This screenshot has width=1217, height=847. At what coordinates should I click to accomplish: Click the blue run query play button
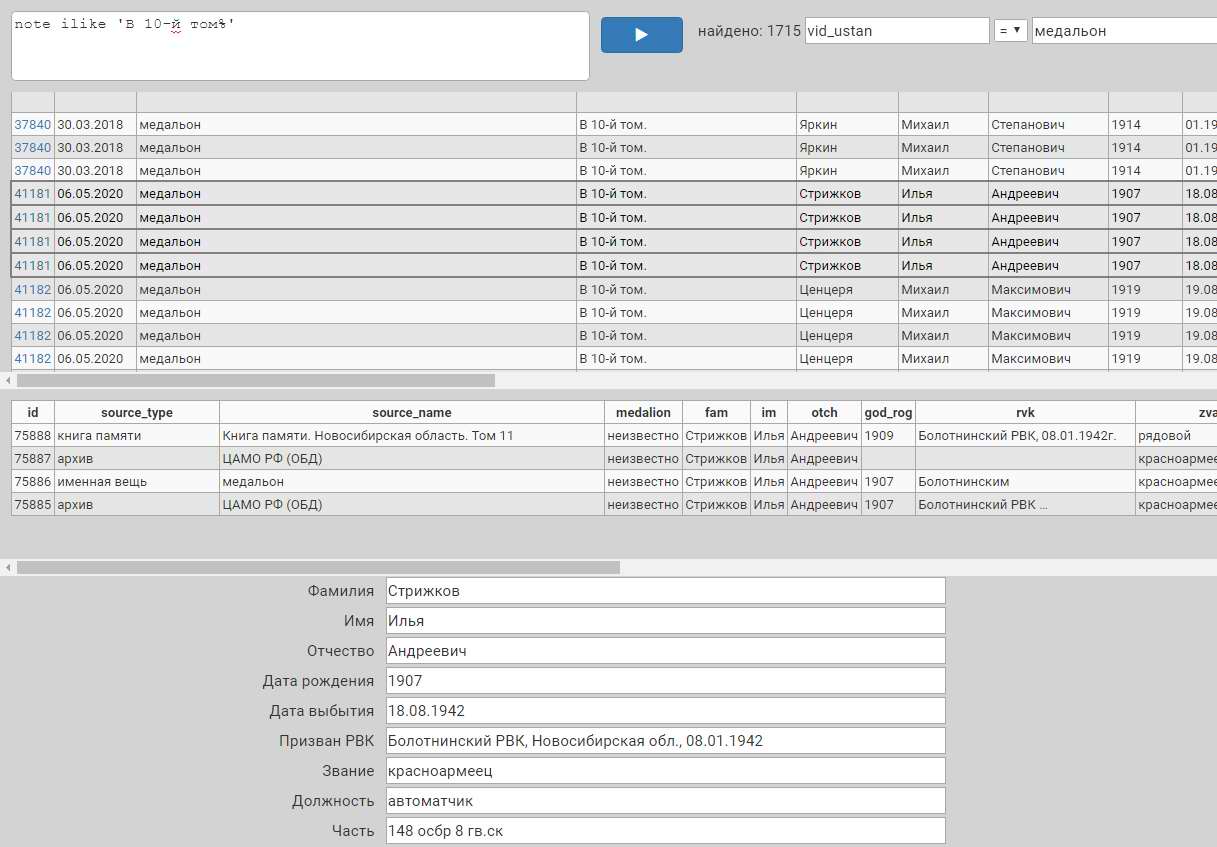click(641, 35)
